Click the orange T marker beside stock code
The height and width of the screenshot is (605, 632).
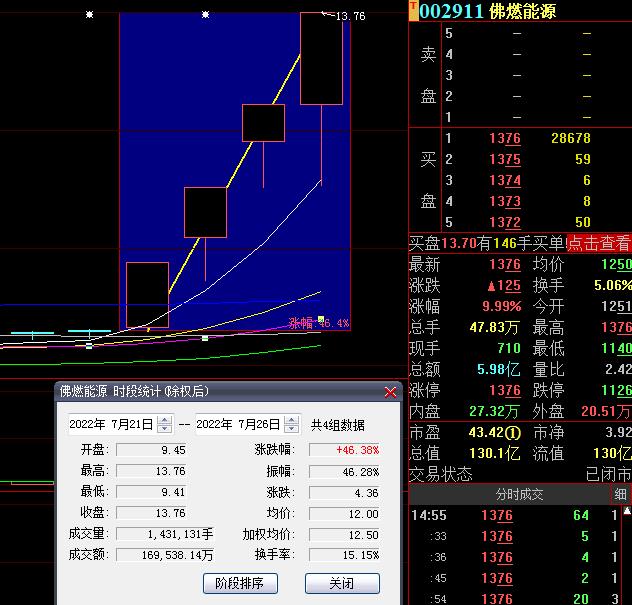[x=414, y=6]
